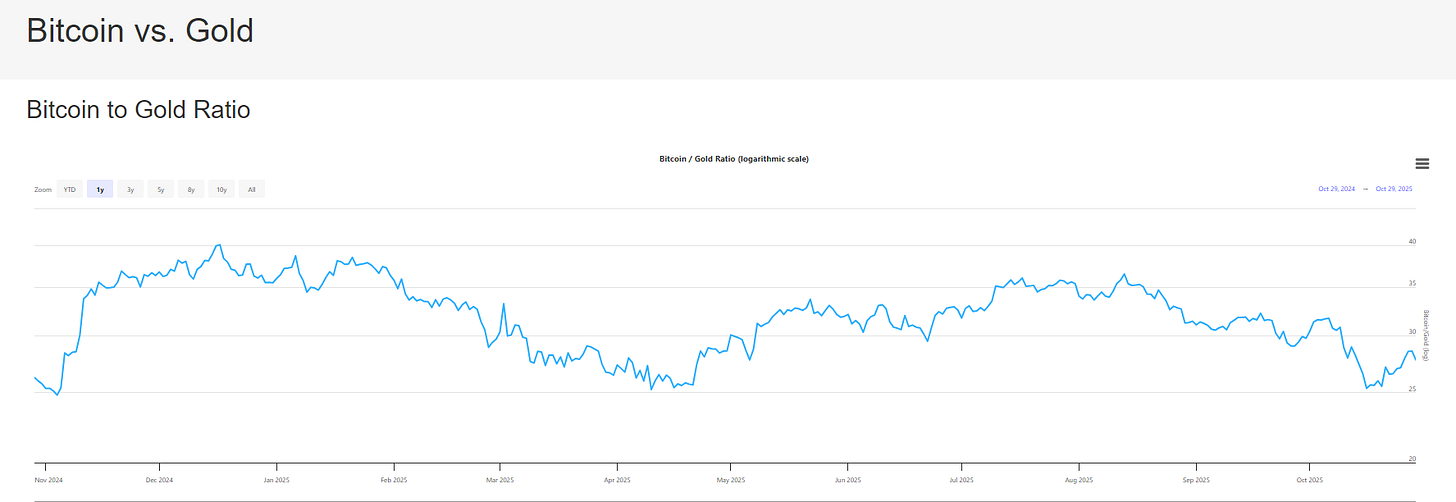The image size is (1456, 502).
Task: Click the Aug 2025 x-axis label
Action: 1078,479
